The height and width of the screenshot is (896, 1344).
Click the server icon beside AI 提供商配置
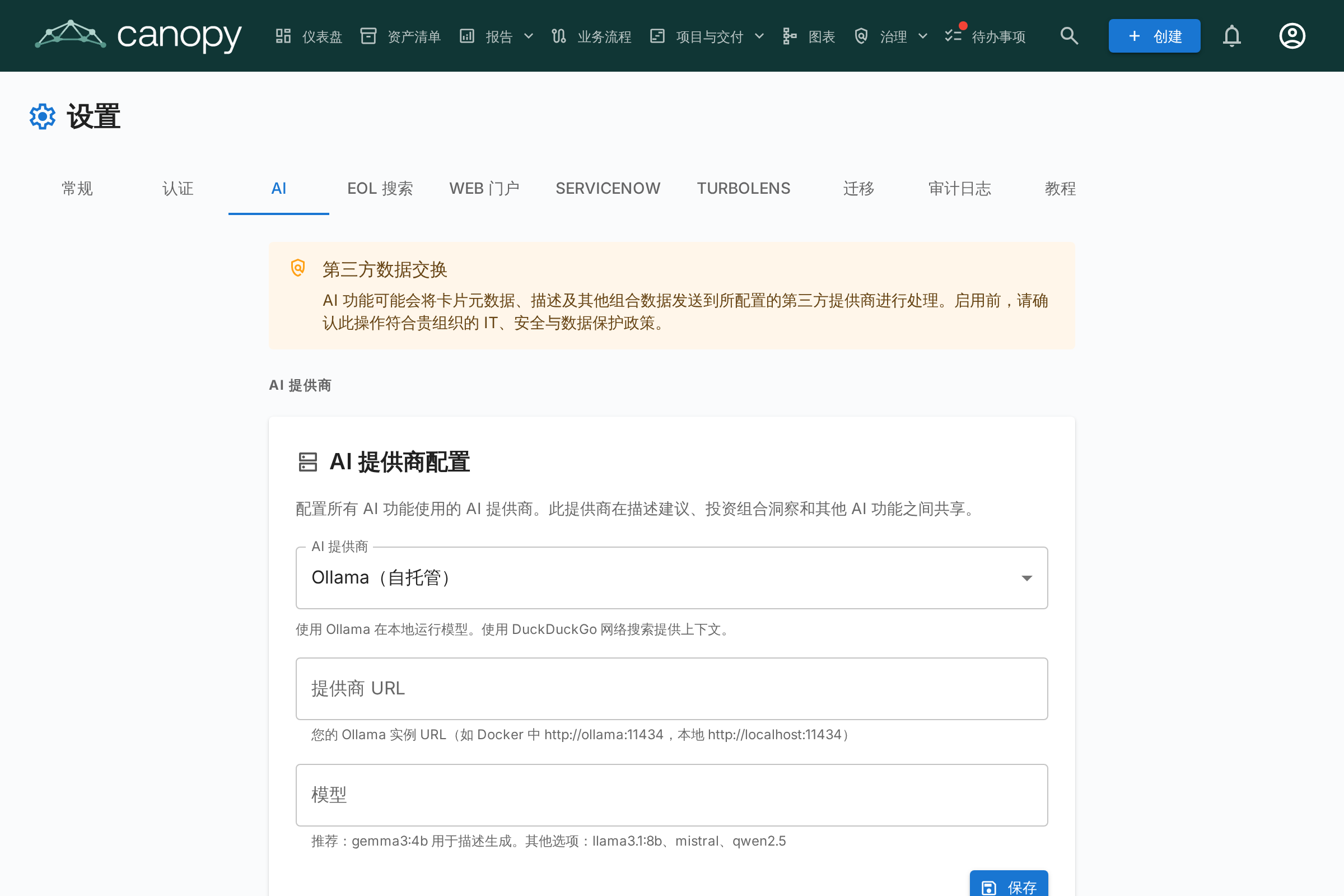308,461
